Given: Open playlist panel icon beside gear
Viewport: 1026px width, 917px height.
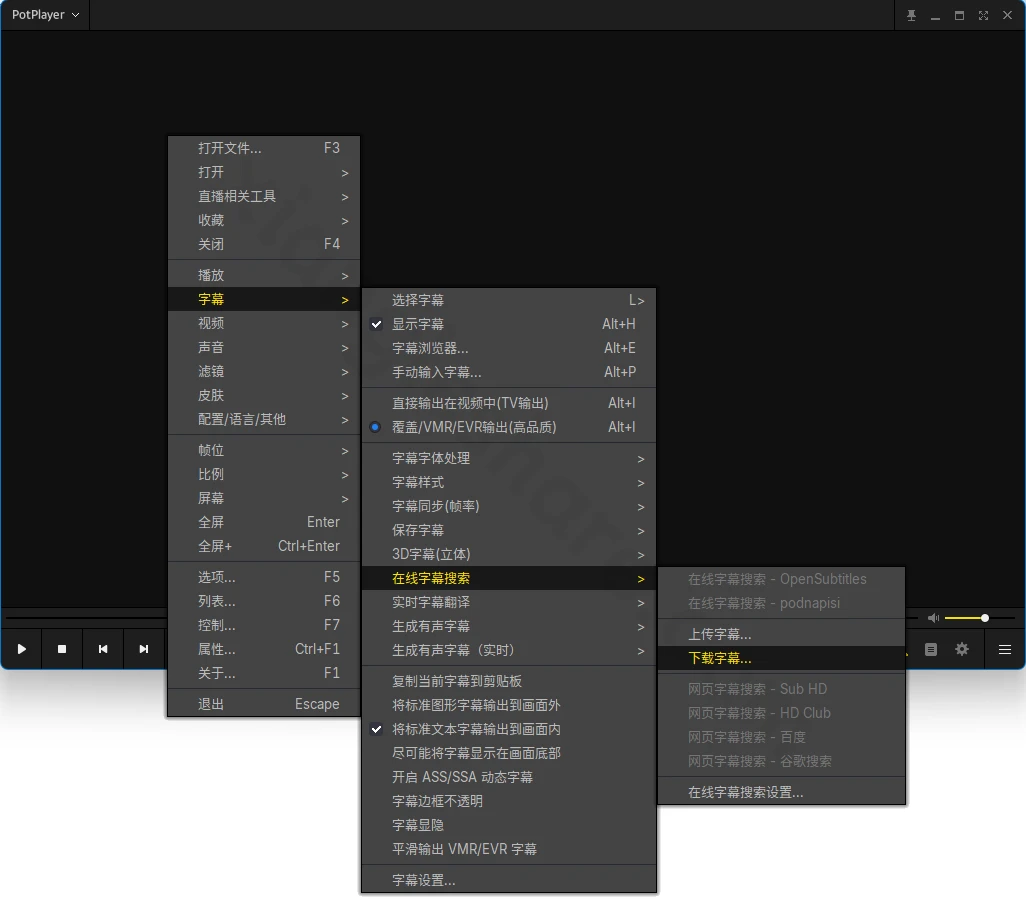Looking at the screenshot, I should (930, 649).
